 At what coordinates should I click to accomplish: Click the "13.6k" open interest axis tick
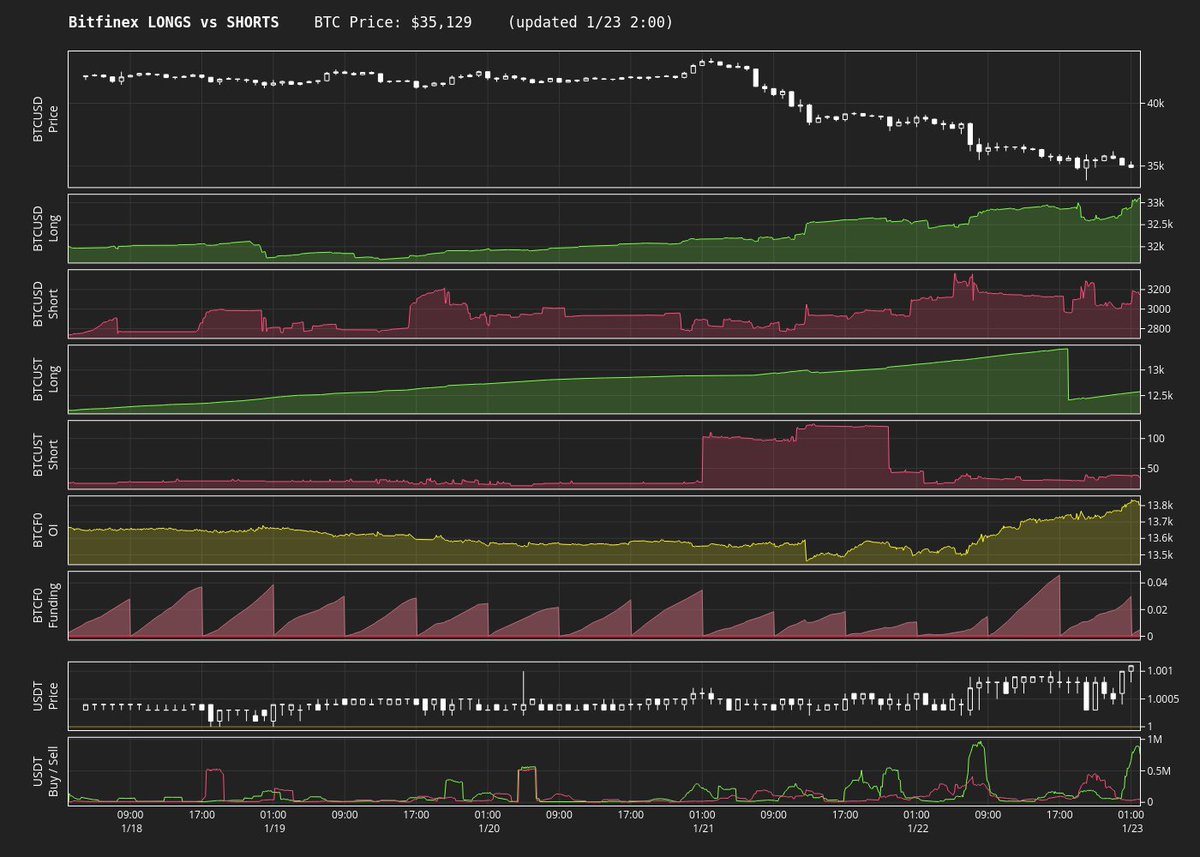[1161, 538]
